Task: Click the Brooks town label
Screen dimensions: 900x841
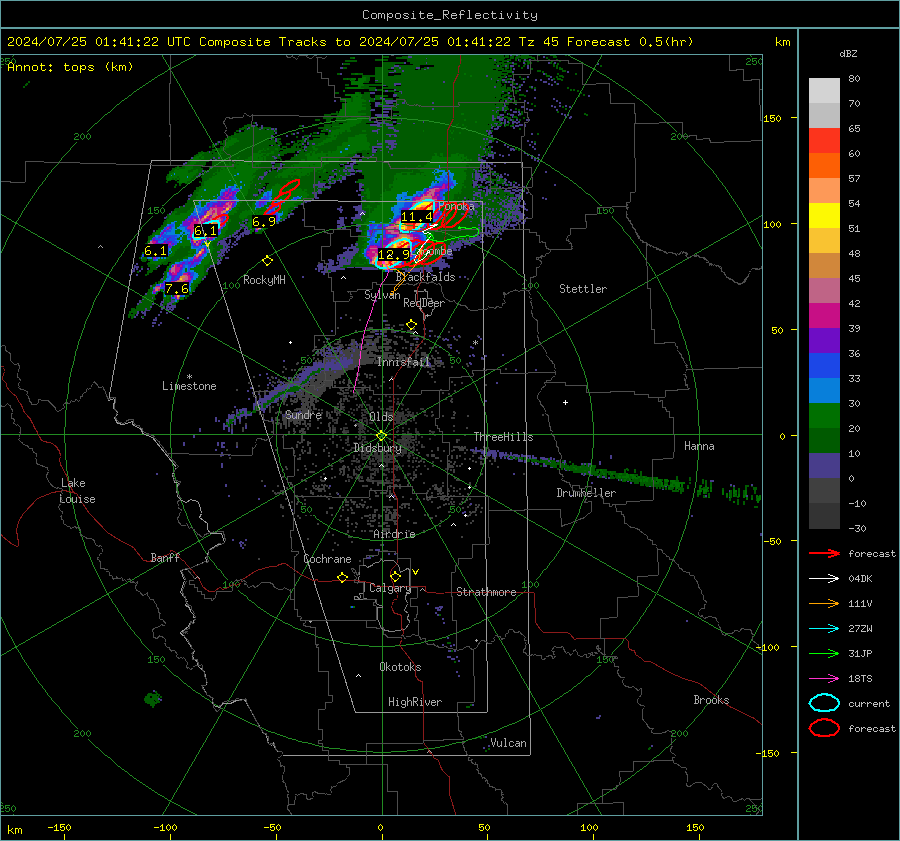Action: (x=711, y=700)
